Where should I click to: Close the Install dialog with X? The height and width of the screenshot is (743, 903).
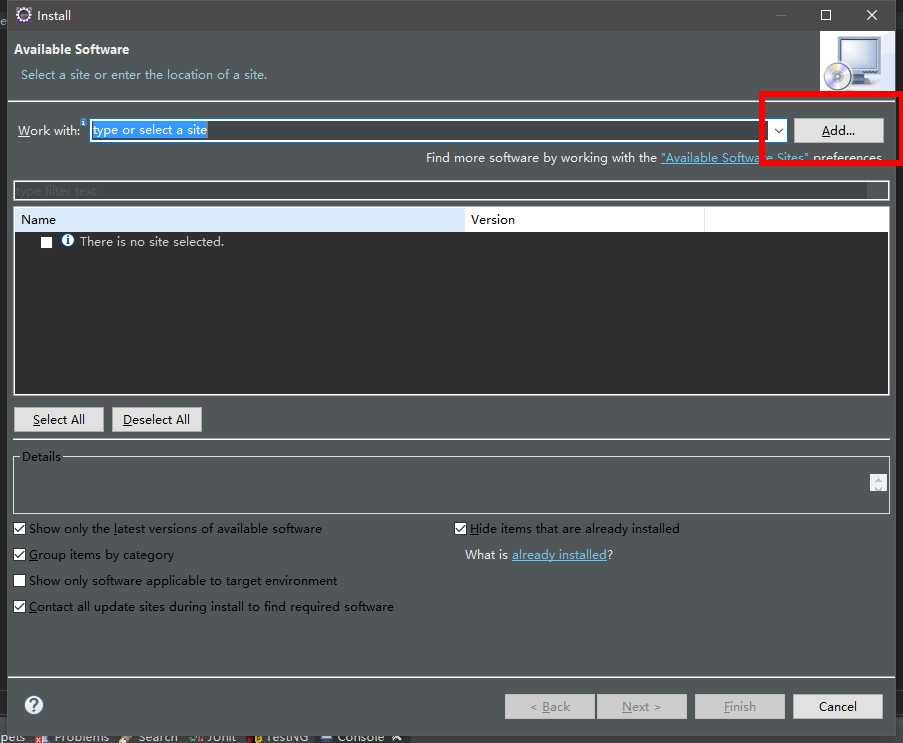coord(872,16)
